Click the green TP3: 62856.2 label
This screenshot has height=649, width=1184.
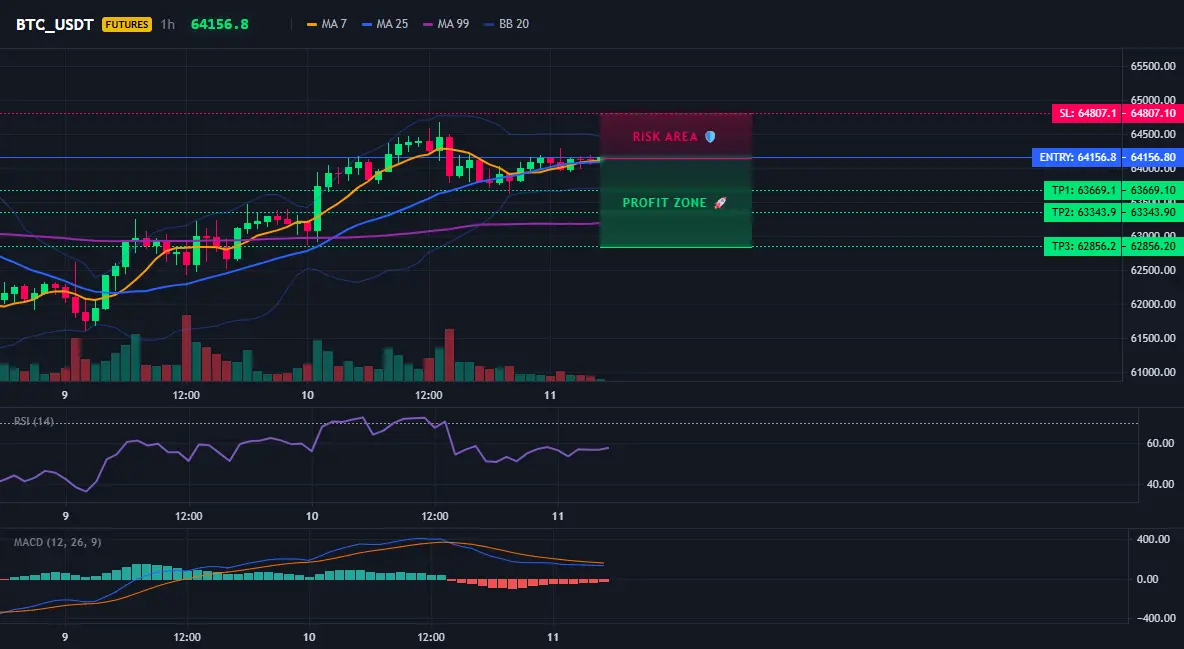1083,246
